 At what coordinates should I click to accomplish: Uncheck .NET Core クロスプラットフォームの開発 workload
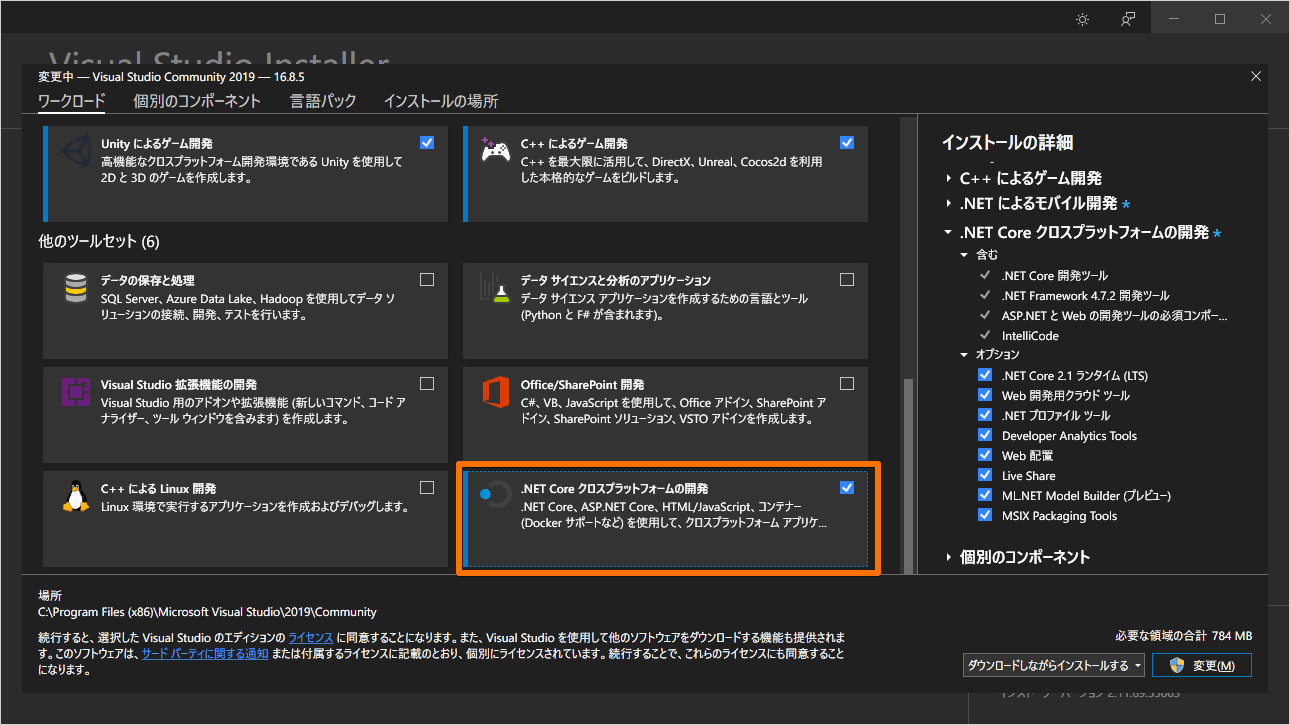click(847, 487)
